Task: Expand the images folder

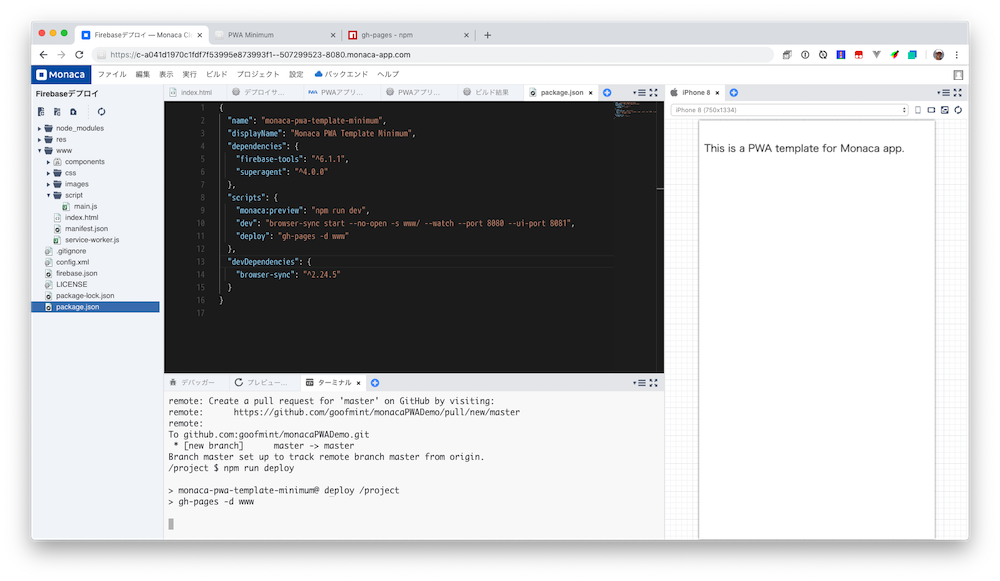Action: click(x=48, y=184)
